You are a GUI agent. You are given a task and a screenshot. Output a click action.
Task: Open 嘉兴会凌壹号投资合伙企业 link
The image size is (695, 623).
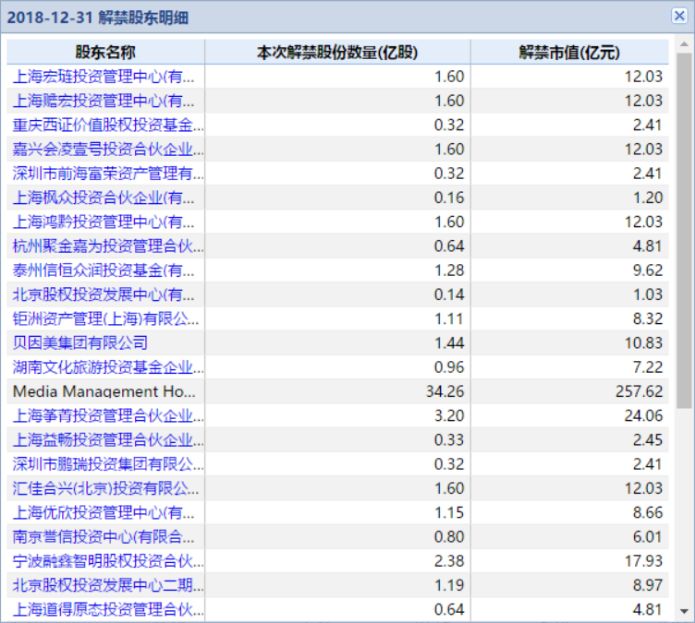tap(108, 149)
